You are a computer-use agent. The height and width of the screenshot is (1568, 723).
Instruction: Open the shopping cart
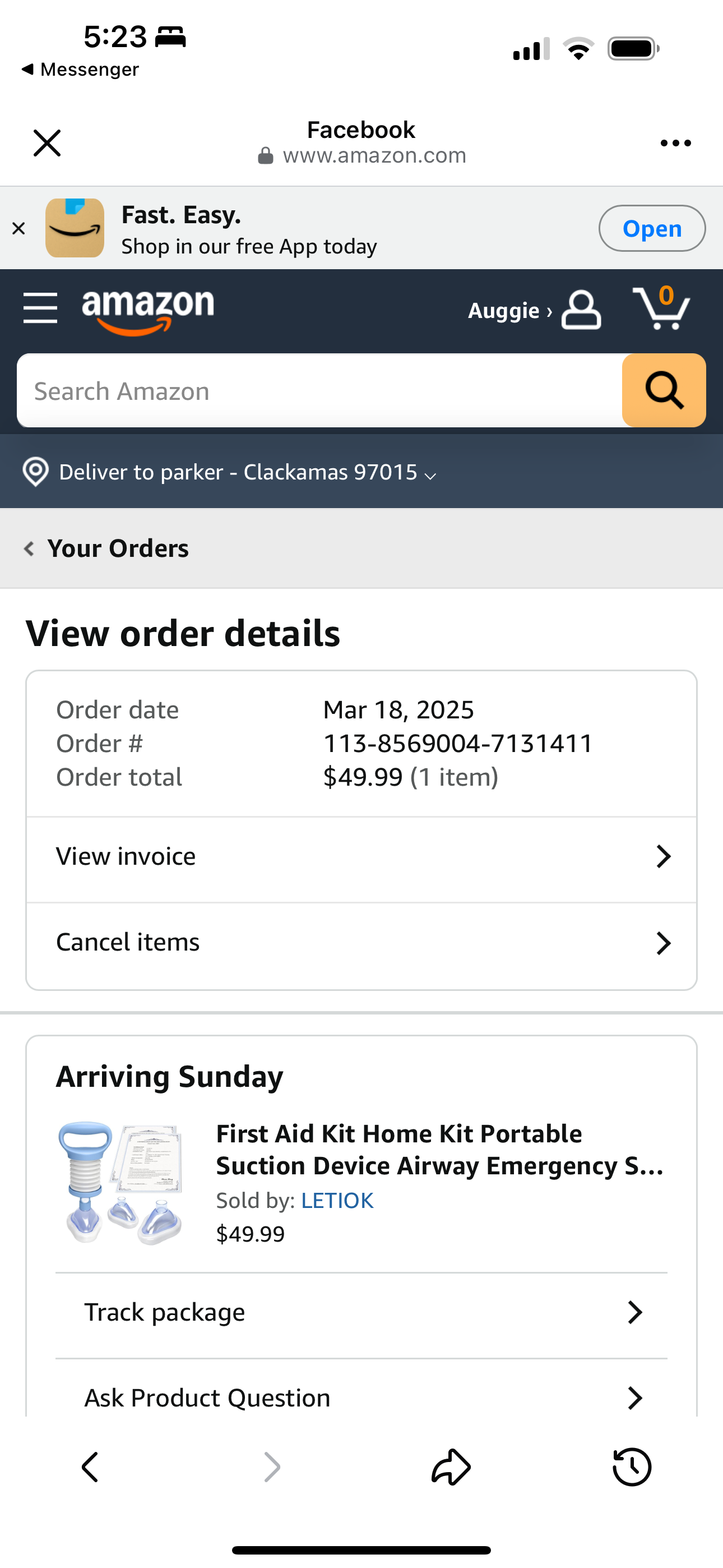point(661,308)
